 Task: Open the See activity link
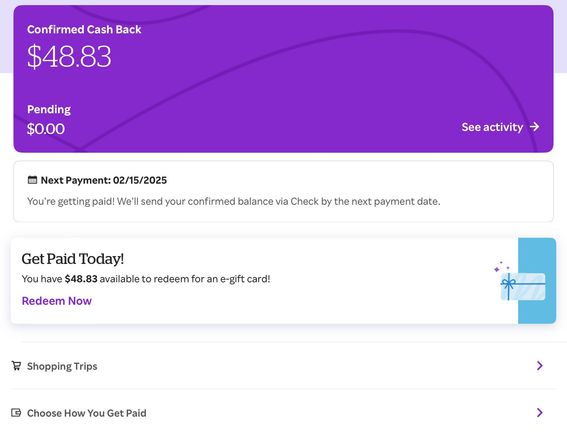[500, 127]
